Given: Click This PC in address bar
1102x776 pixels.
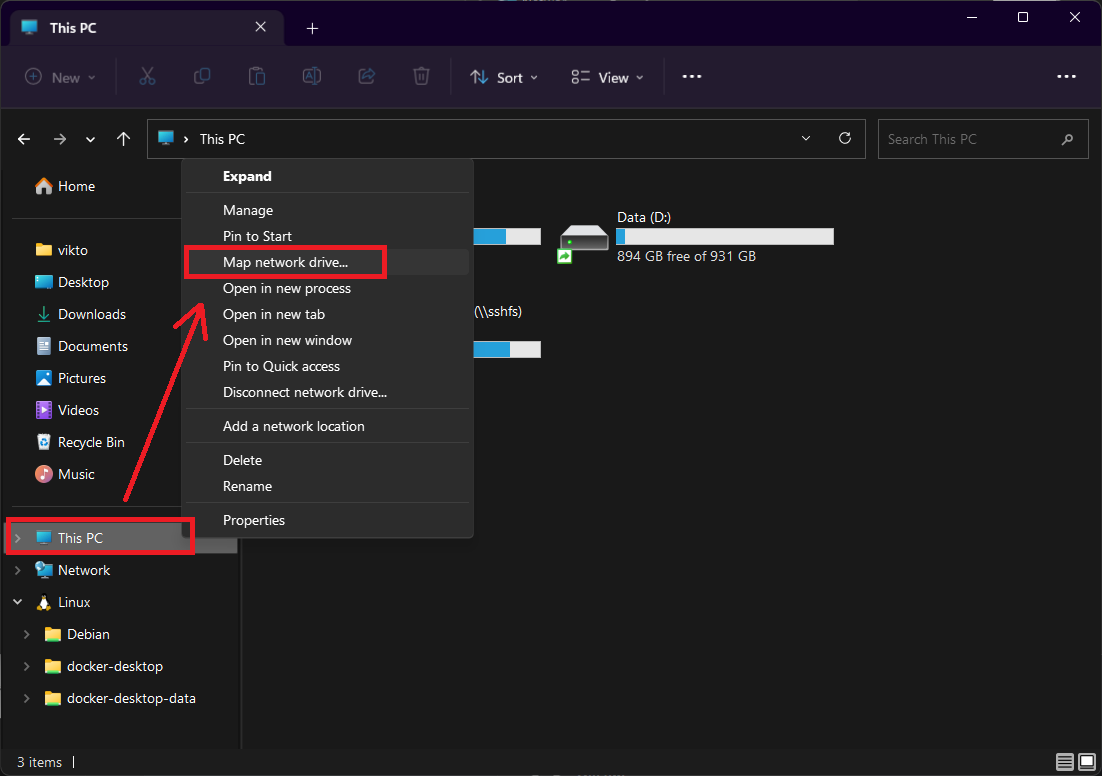Looking at the screenshot, I should pos(222,139).
